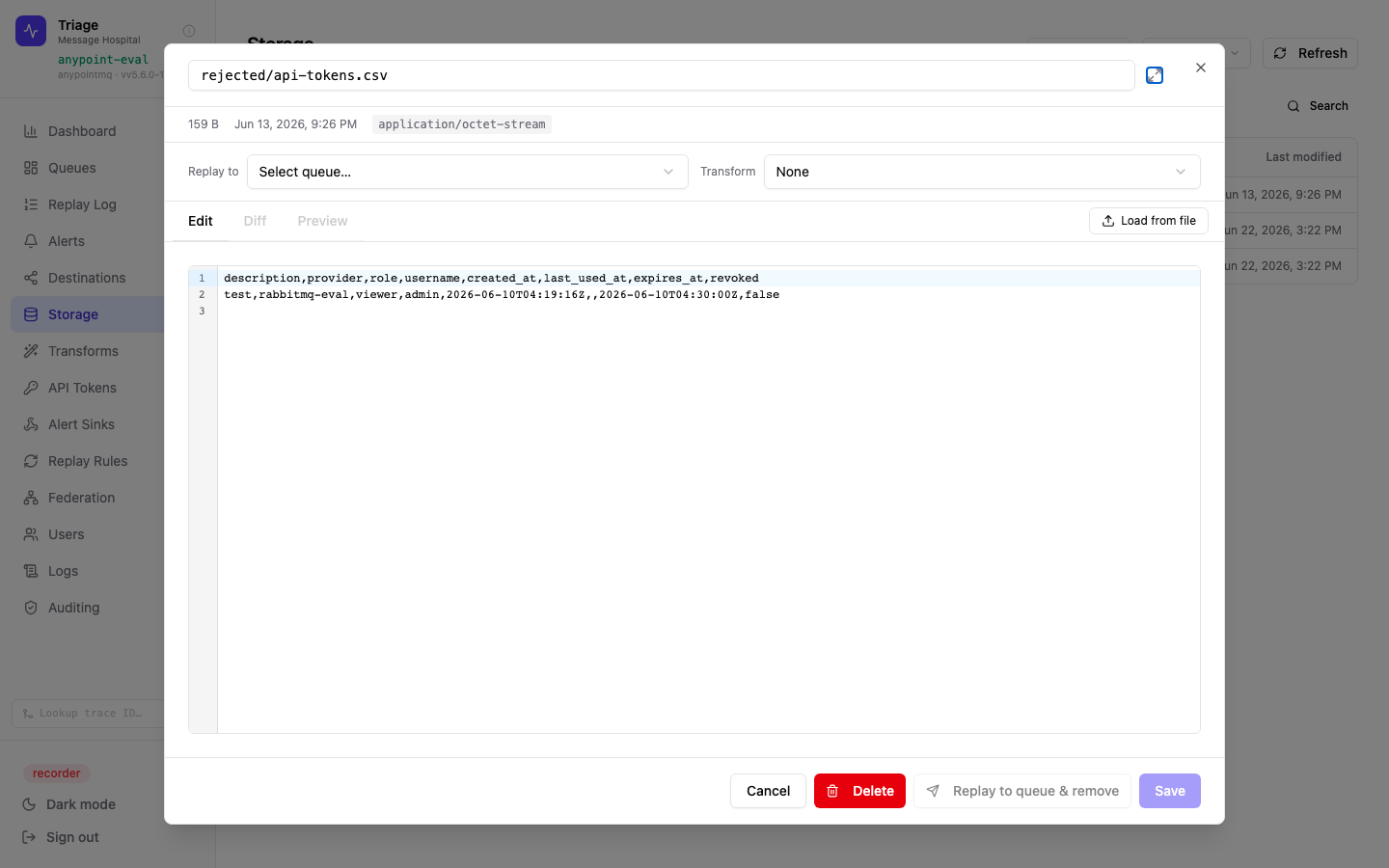The height and width of the screenshot is (868, 1389).
Task: Click the Last modified column header
Action: point(1303,157)
